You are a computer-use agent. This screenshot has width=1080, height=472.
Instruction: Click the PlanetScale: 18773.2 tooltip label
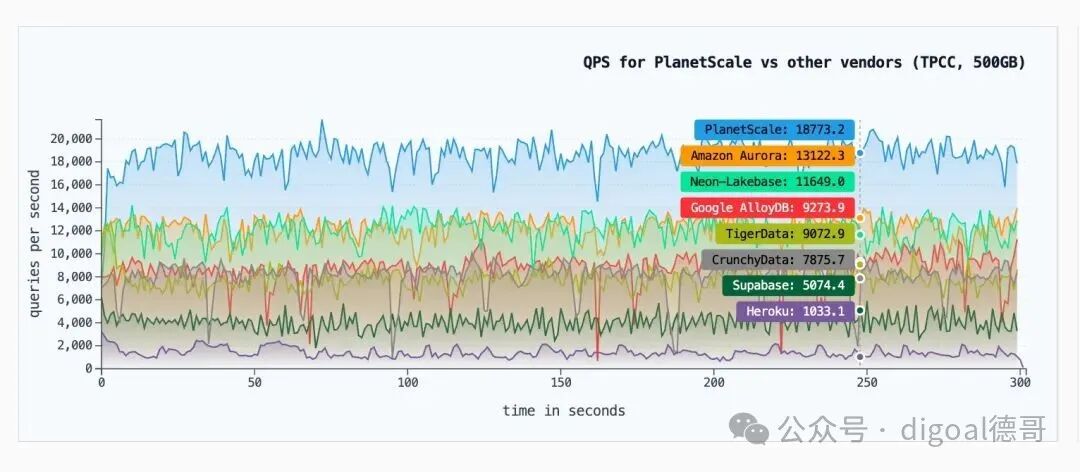coord(774,130)
